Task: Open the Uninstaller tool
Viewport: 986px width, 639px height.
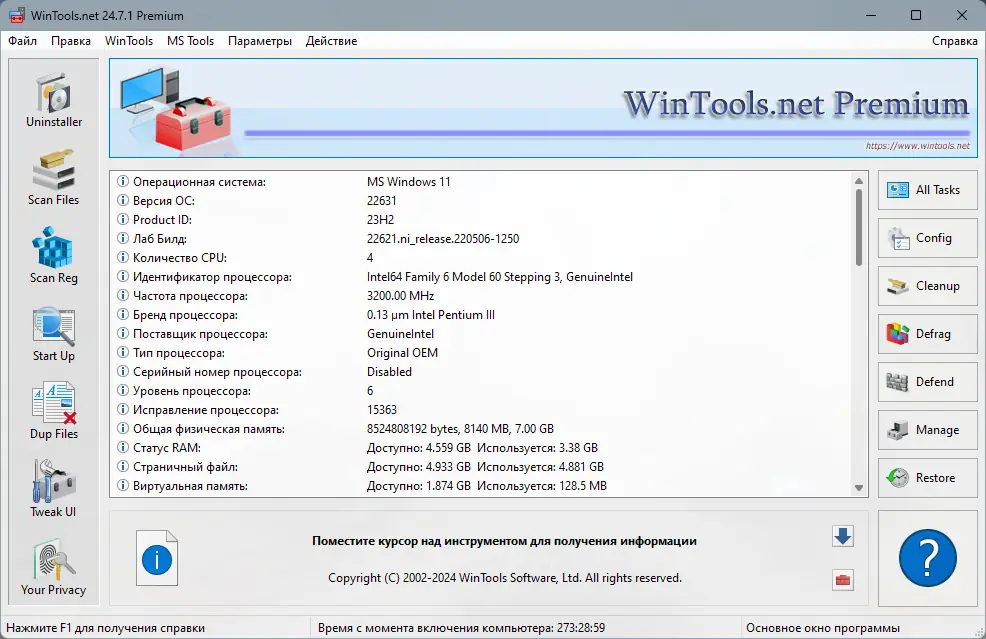Action: coord(53,99)
